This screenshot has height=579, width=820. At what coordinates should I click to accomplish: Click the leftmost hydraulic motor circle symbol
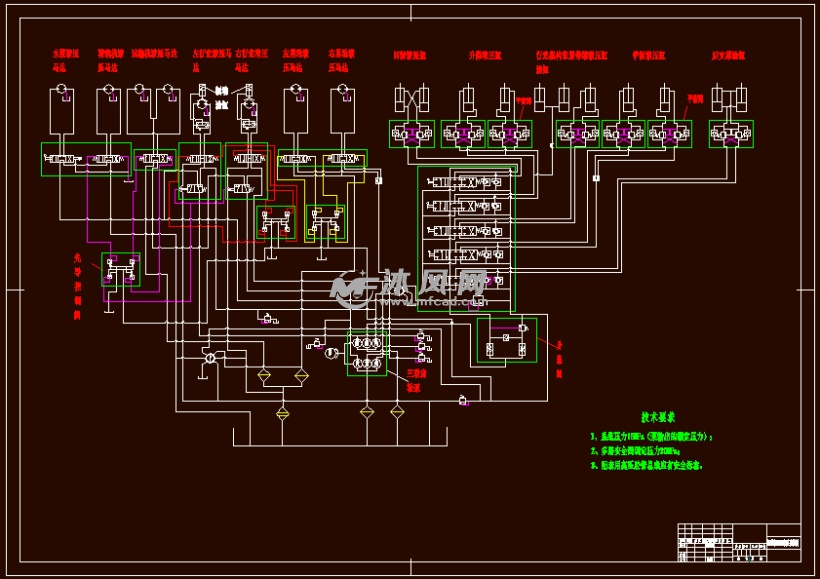[x=62, y=88]
